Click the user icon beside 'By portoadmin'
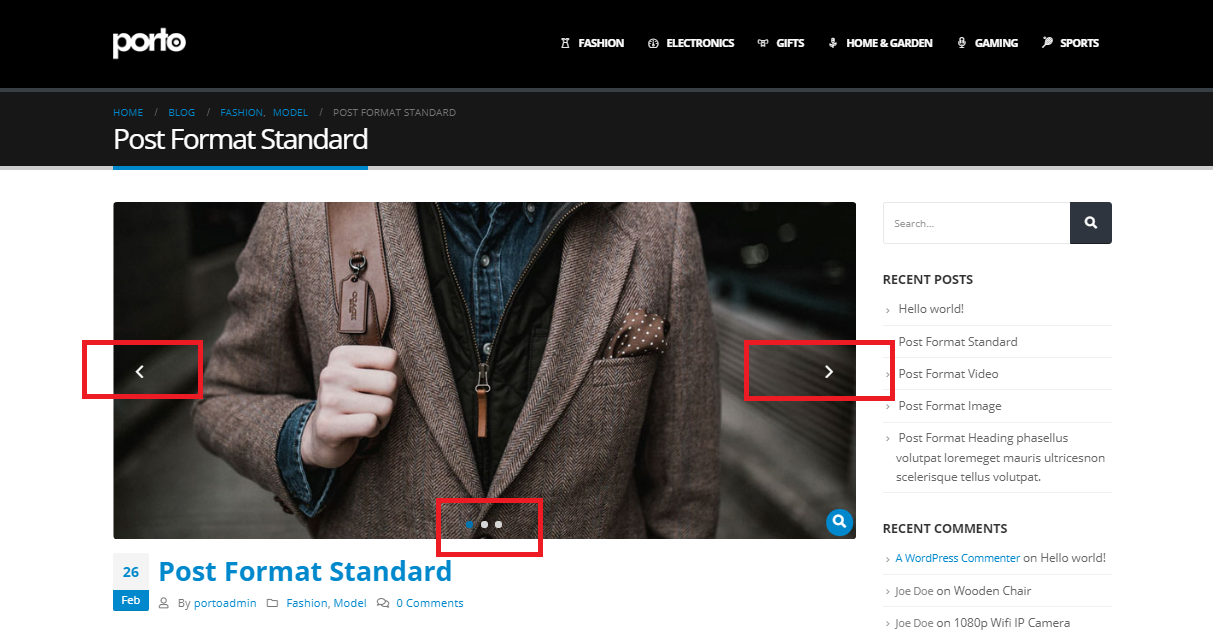Viewport: 1213px width, 633px height. click(164, 603)
